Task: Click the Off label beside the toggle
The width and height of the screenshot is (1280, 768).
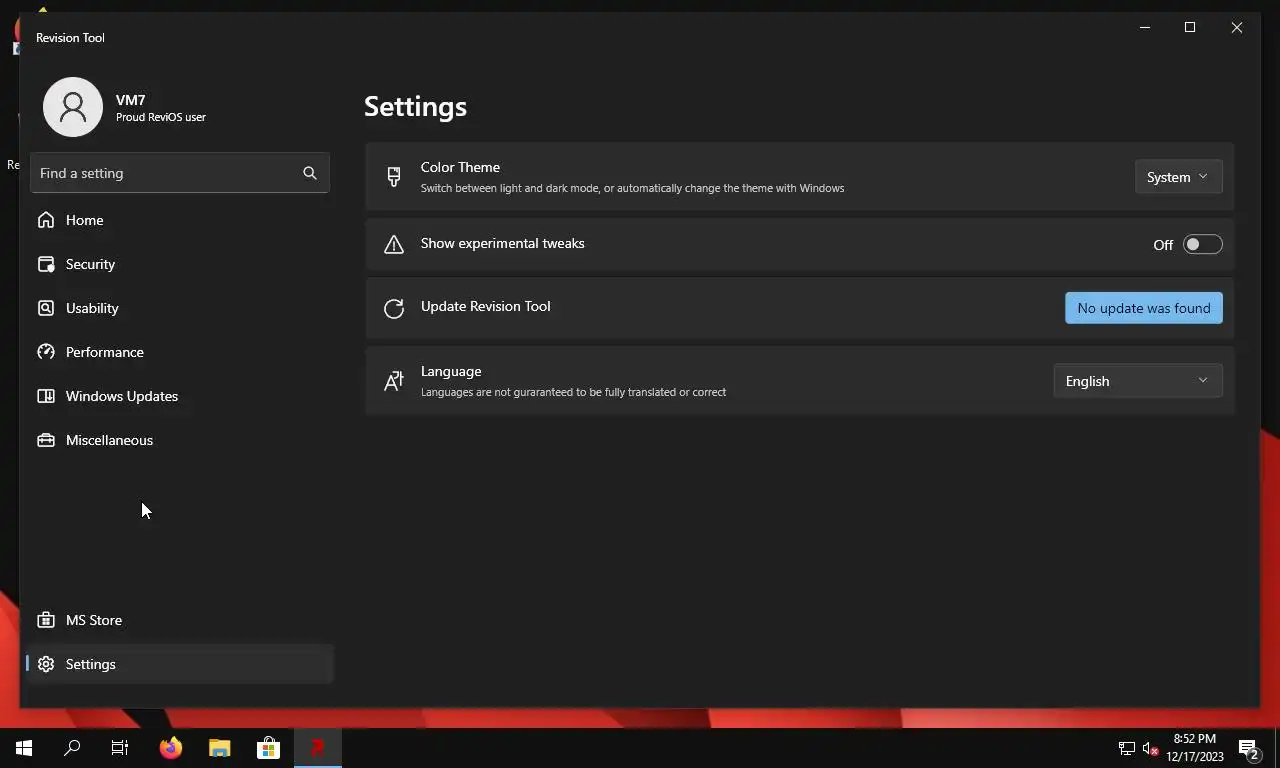Action: coord(1163,245)
